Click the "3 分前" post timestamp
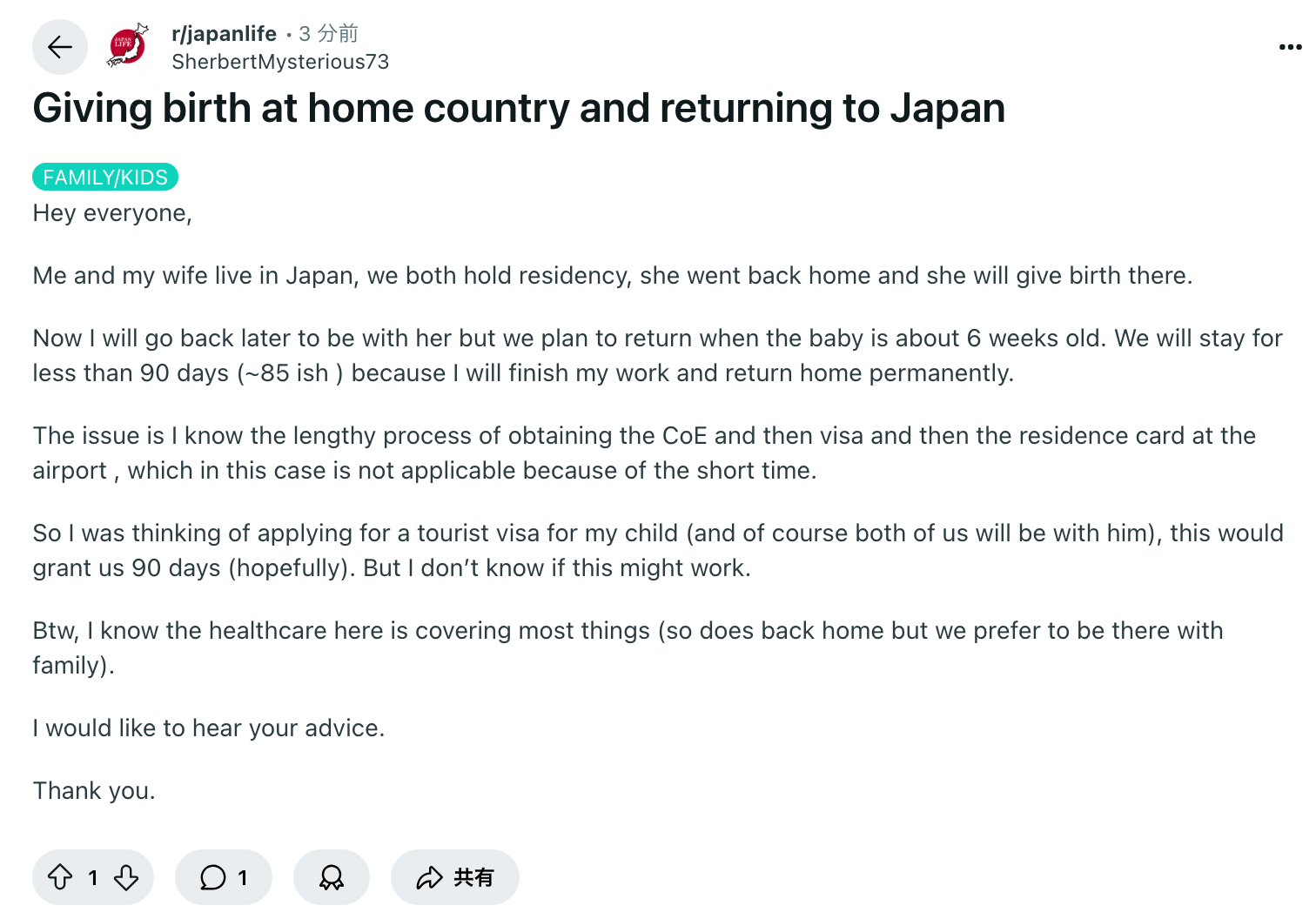The height and width of the screenshot is (919, 1316). pyautogui.click(x=329, y=34)
